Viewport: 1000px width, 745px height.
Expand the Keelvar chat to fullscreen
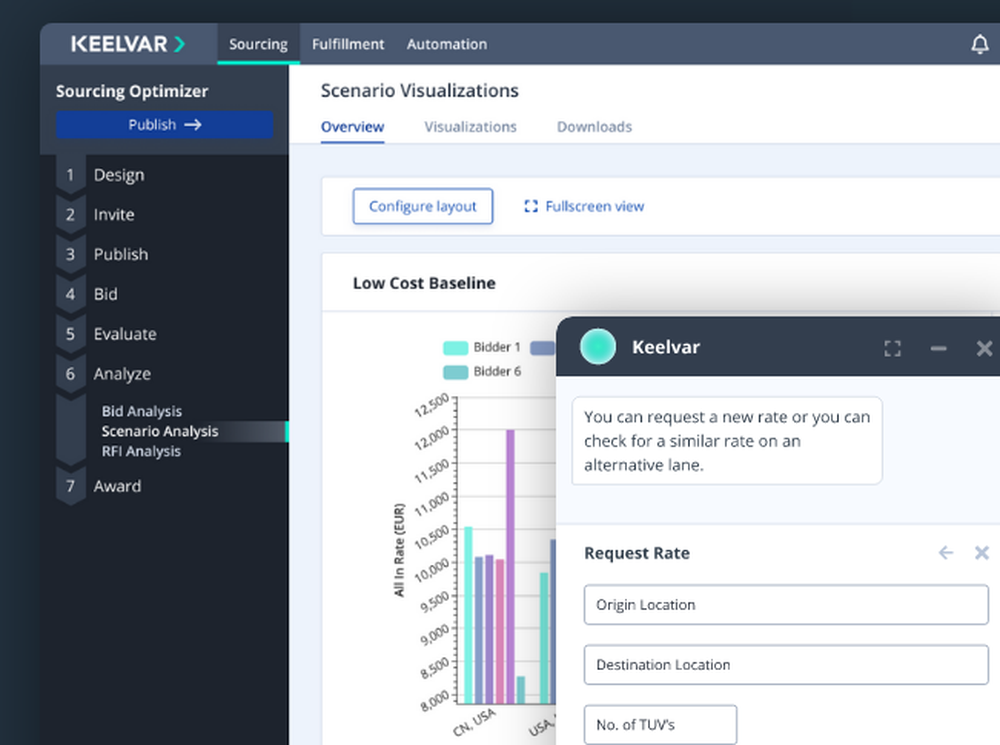click(892, 348)
